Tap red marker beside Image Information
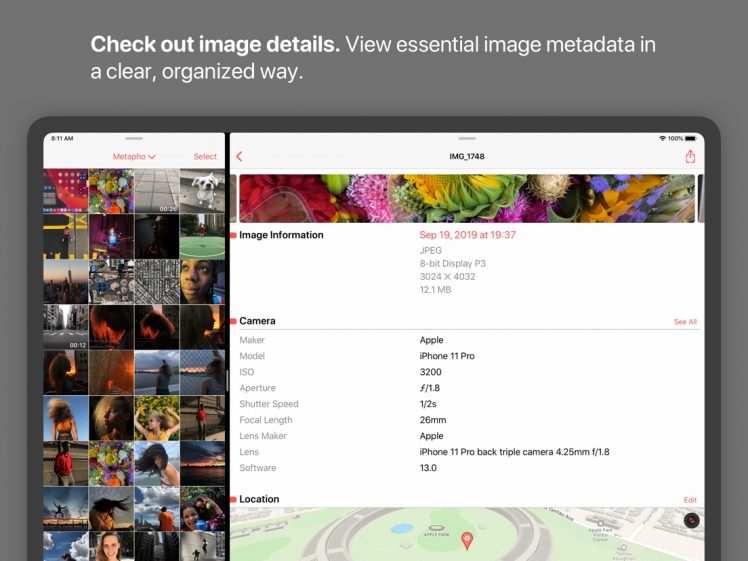Viewport: 748px width, 561px height. coord(233,236)
